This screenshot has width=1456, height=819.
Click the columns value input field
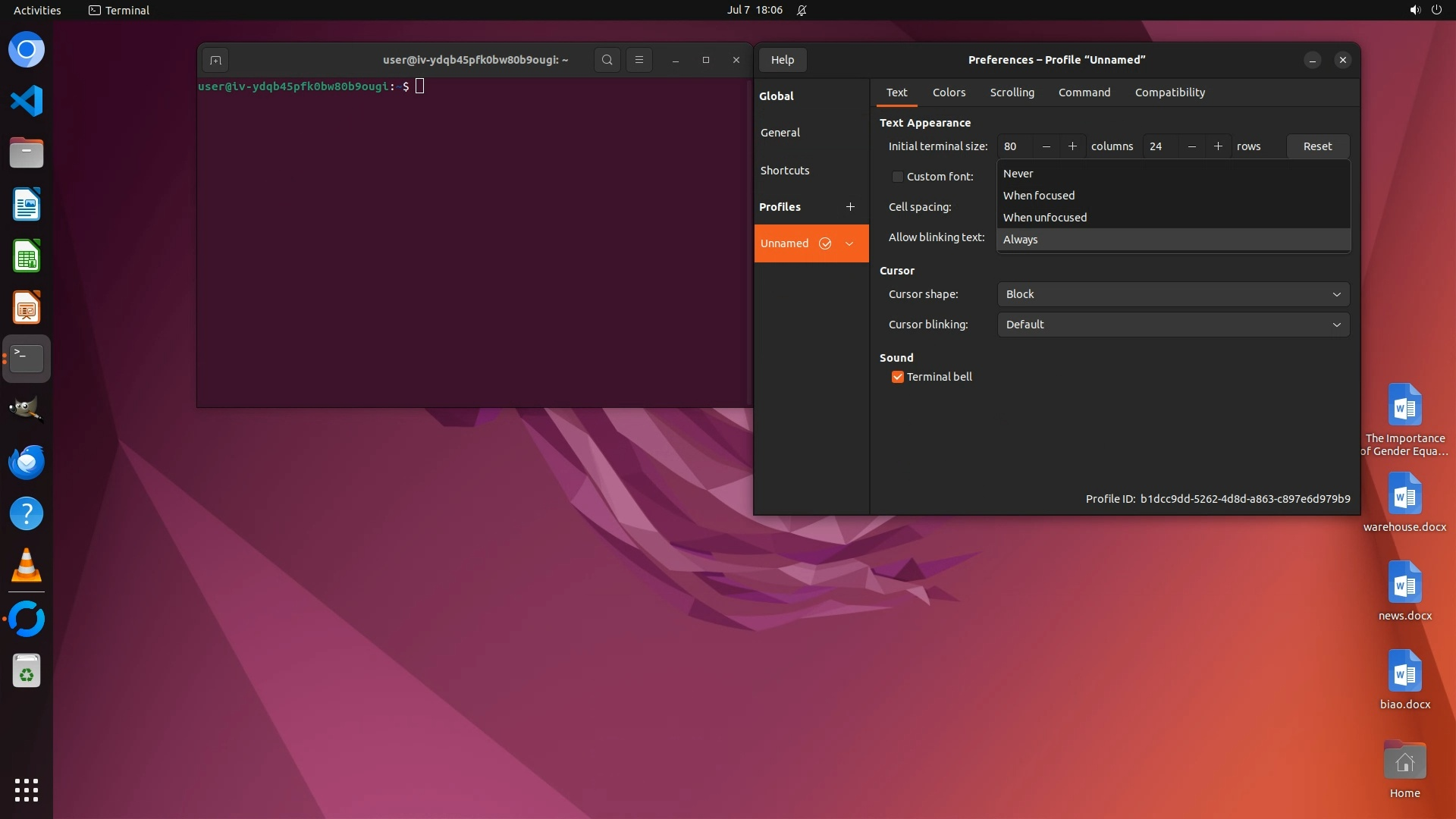pos(1015,146)
